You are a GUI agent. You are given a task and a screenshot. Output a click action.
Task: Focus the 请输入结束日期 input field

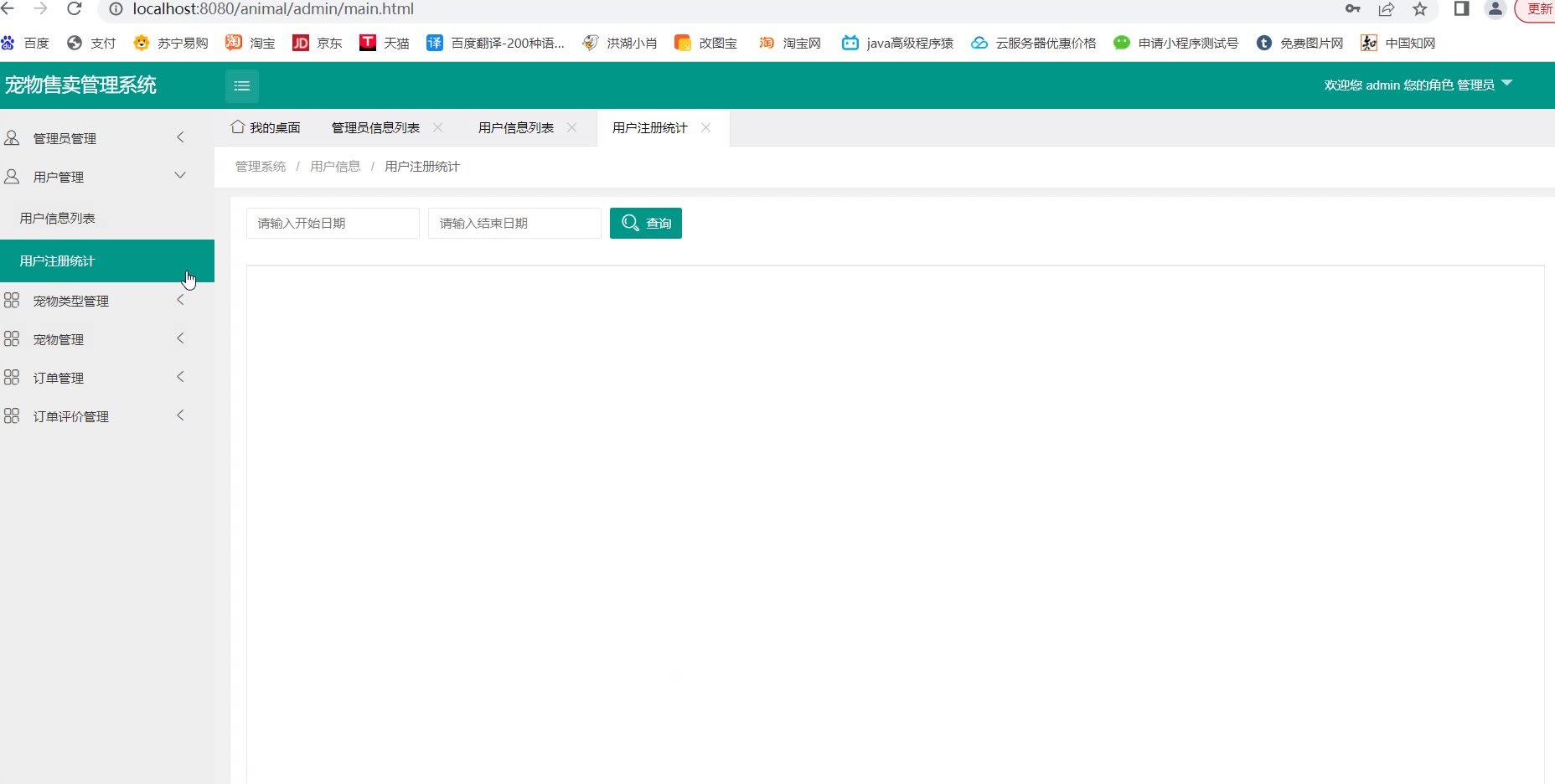[x=514, y=223]
